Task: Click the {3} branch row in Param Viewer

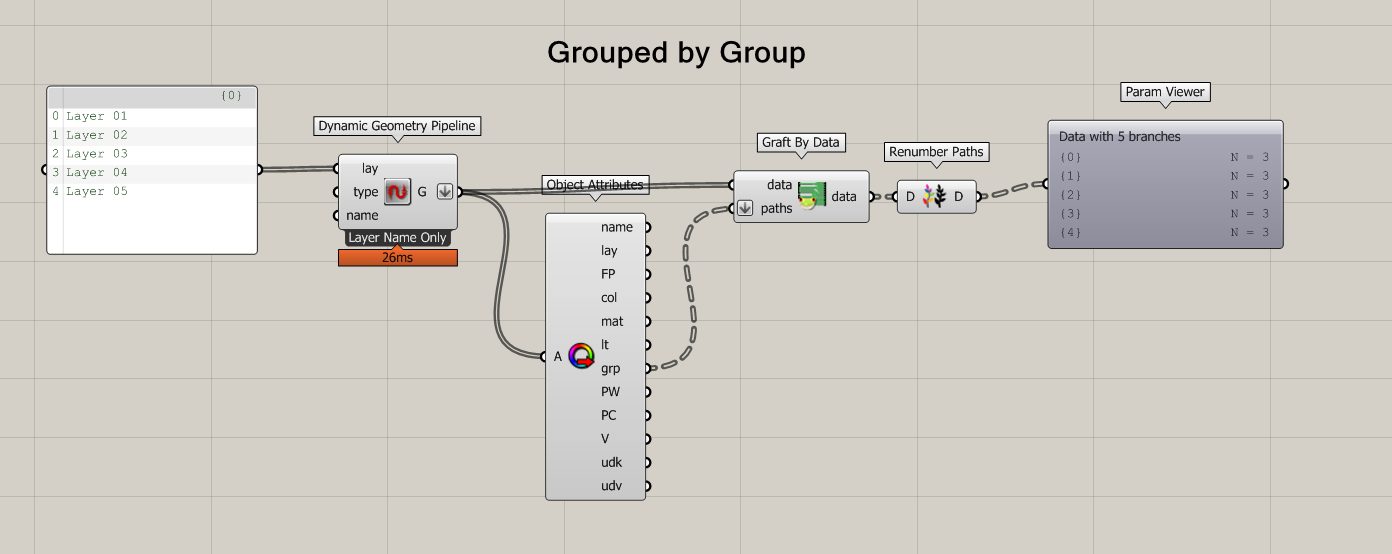Action: pos(1165,213)
